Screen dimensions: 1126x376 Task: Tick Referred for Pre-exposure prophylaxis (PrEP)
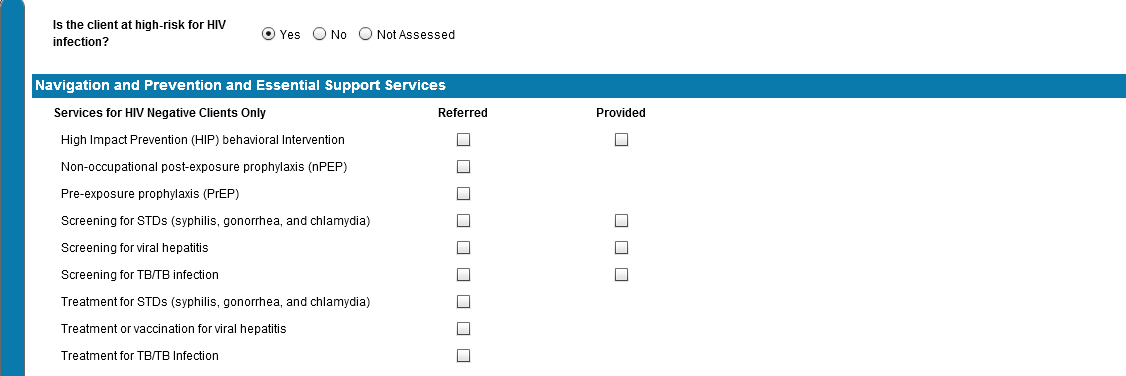pyautogui.click(x=463, y=194)
